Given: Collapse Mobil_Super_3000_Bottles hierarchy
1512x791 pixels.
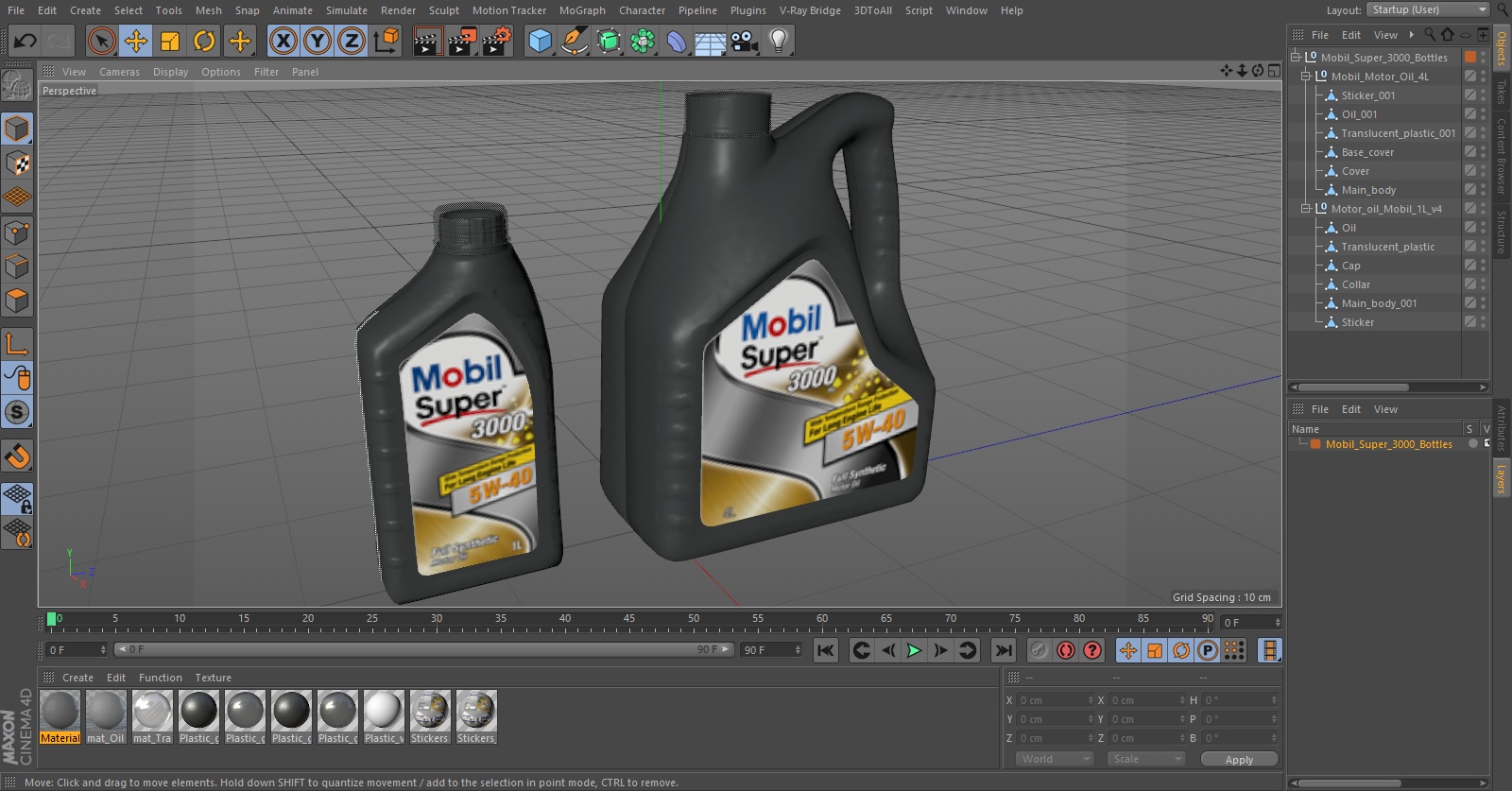Looking at the screenshot, I should [1296, 57].
